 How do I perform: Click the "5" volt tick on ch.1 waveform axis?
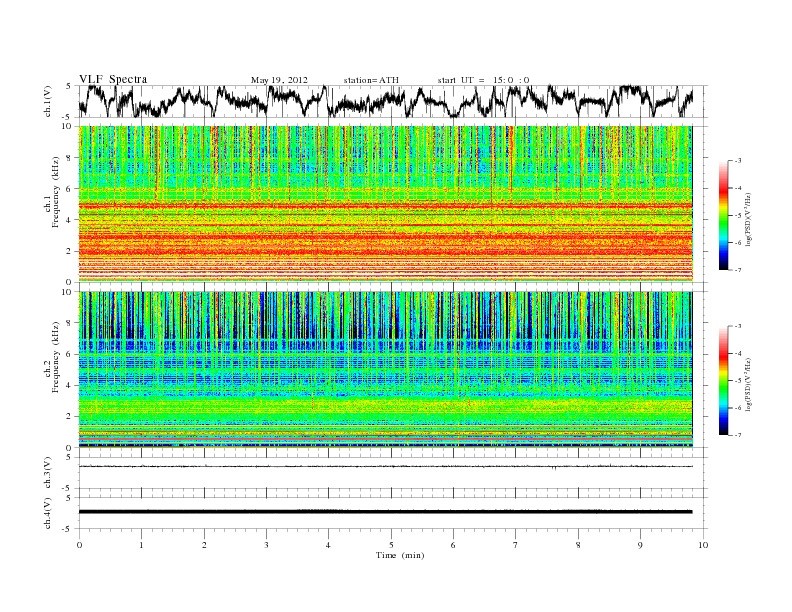(x=68, y=86)
